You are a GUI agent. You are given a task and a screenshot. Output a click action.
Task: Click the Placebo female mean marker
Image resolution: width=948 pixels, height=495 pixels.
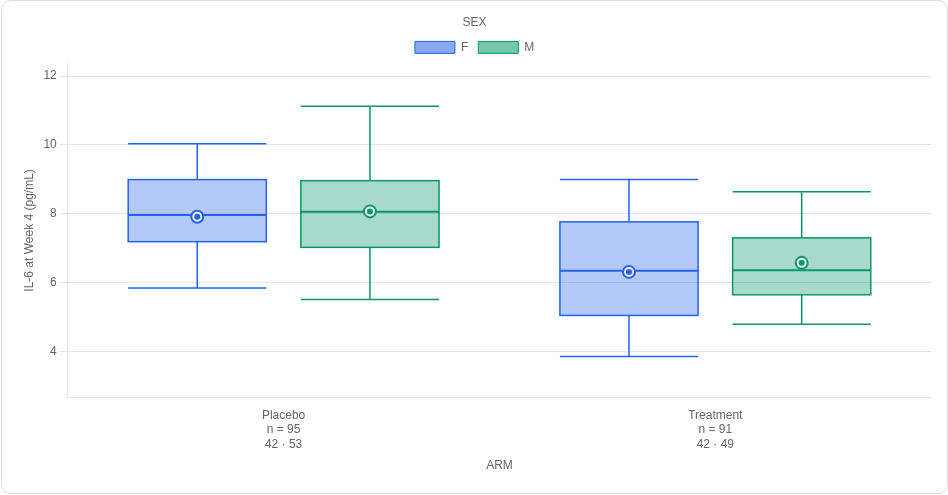click(197, 217)
